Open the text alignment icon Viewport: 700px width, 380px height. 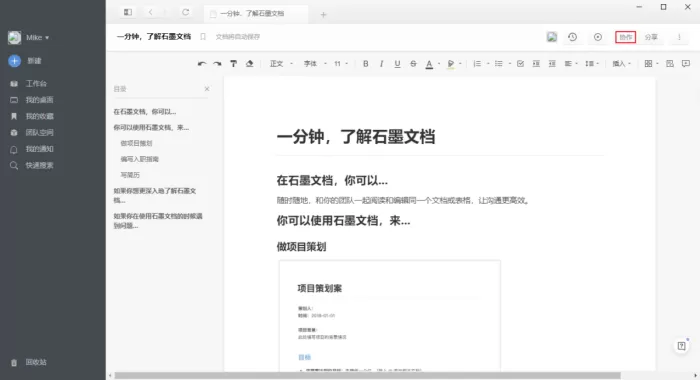pos(568,64)
